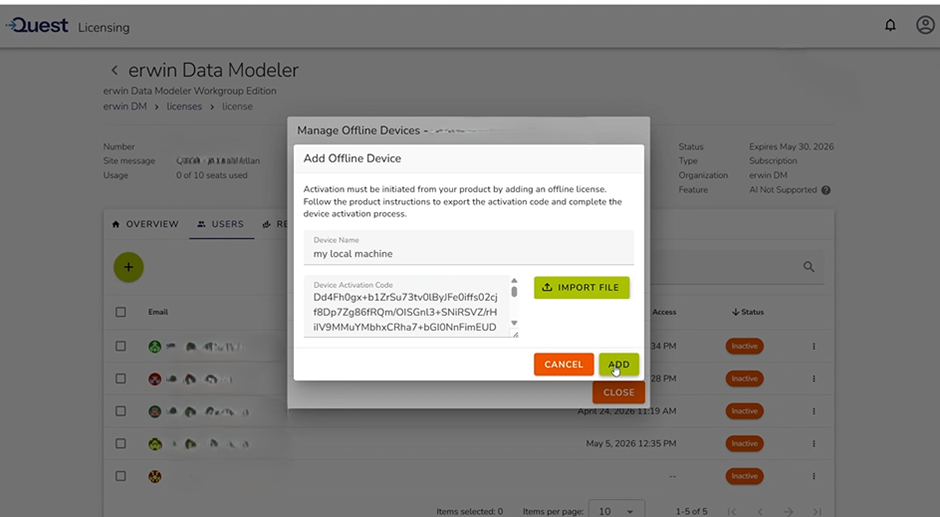This screenshot has width=940, height=517.
Task: Open the row menu for the May 5 user
Action: pos(814,443)
